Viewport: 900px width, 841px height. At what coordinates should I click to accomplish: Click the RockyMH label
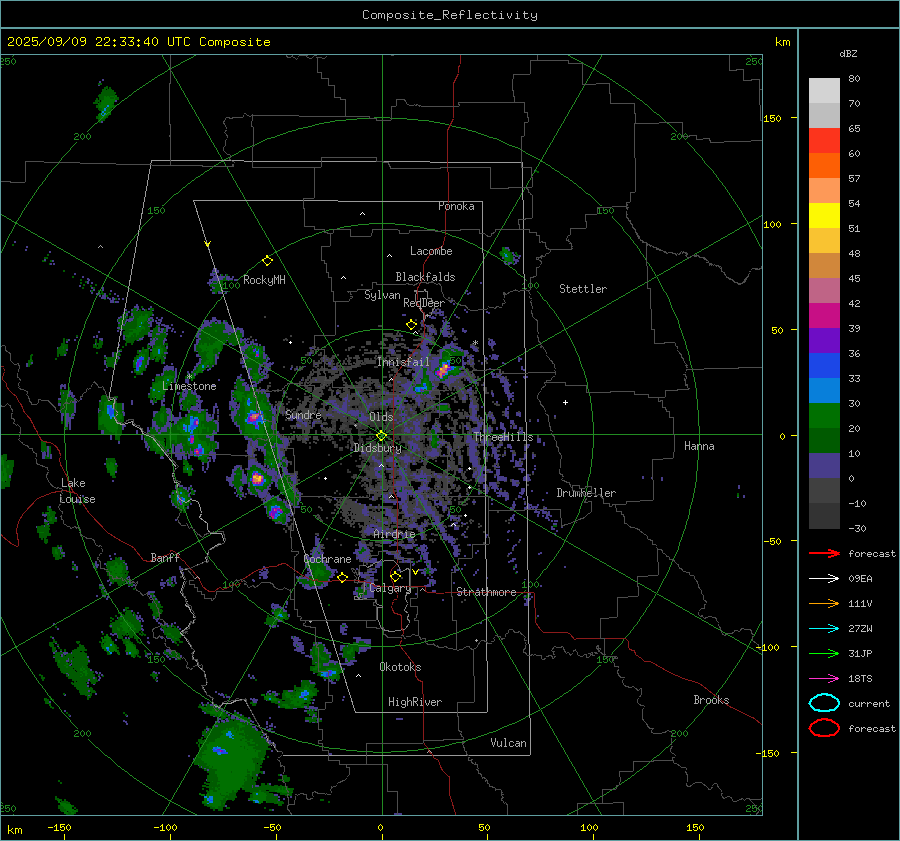[264, 280]
